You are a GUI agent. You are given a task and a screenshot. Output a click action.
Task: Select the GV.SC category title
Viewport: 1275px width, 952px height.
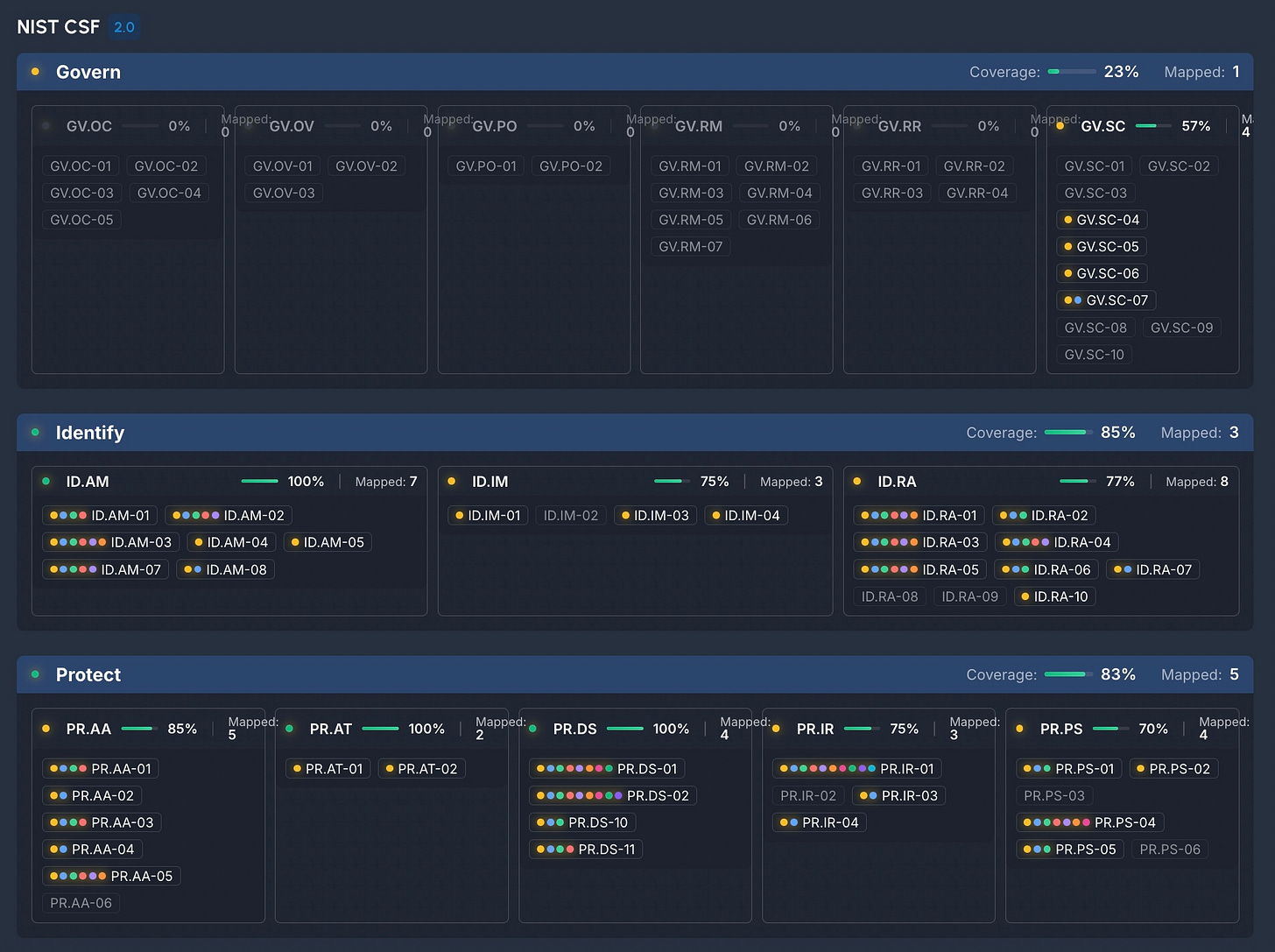1103,126
